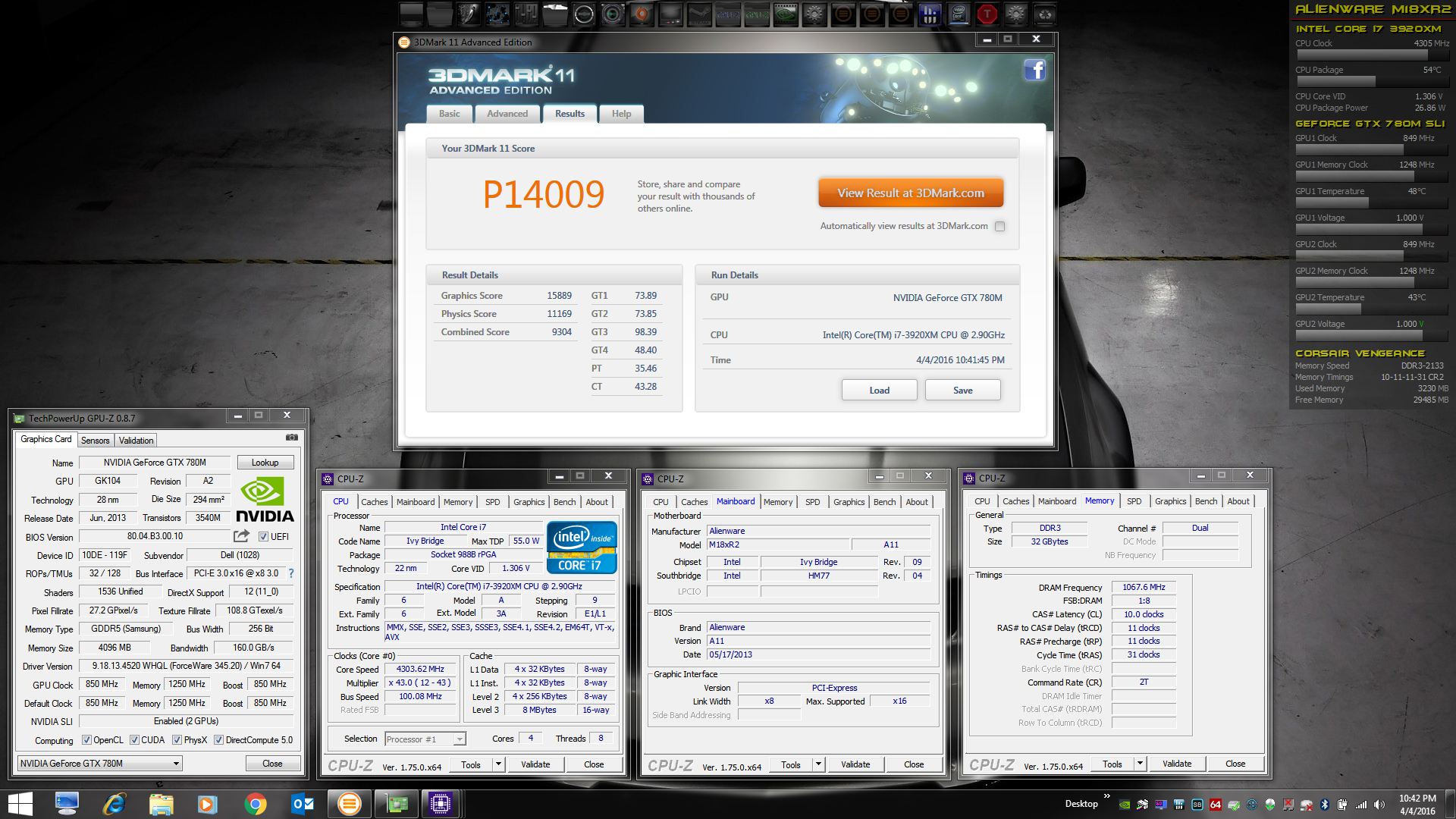Click the Show desktop strip at taskbar edge
Image resolution: width=1456 pixels, height=819 pixels.
pyautogui.click(x=1450, y=804)
